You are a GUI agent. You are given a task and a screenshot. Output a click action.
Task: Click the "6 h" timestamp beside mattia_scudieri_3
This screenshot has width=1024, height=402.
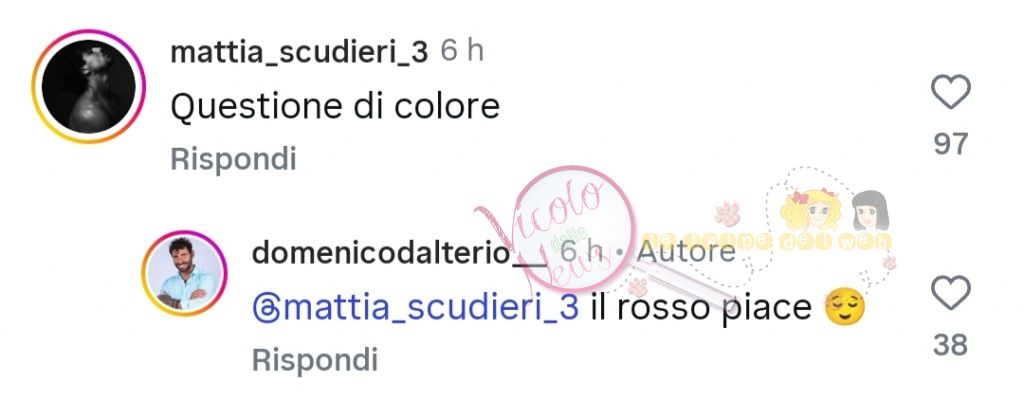462,52
